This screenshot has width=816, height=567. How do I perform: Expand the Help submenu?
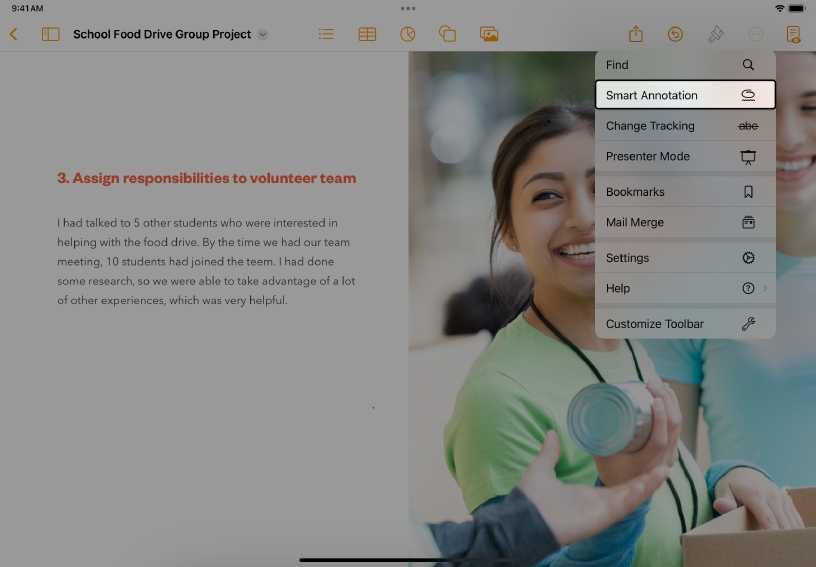[x=685, y=288]
